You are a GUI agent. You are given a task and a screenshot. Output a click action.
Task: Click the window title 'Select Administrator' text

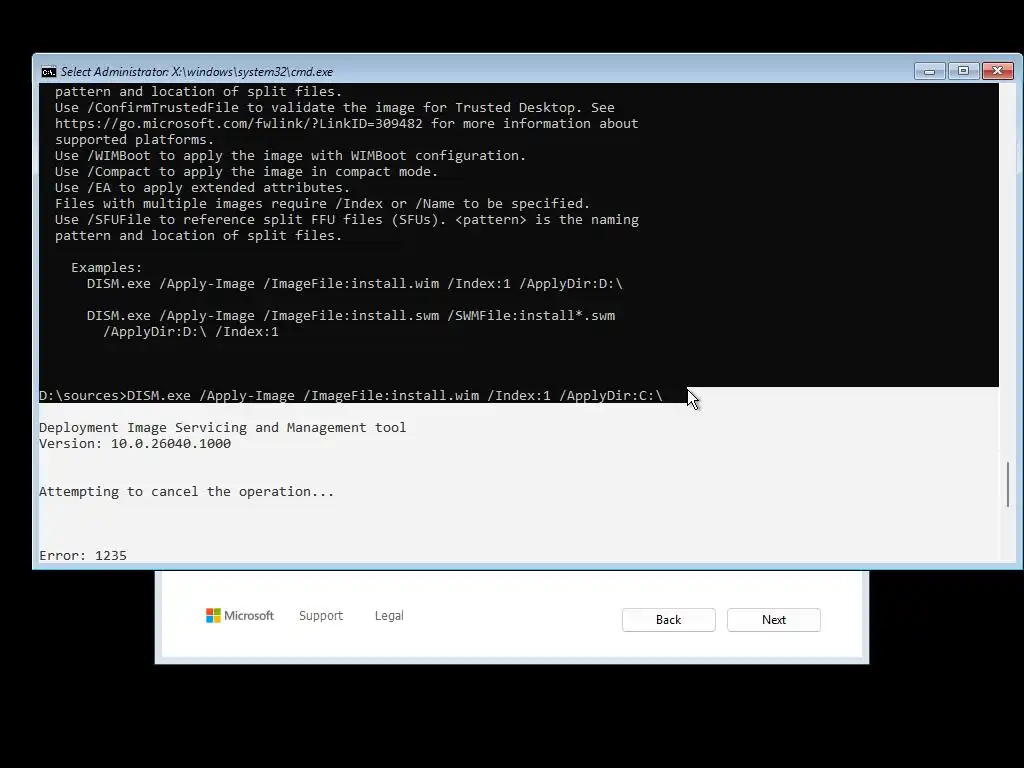pyautogui.click(x=197, y=72)
